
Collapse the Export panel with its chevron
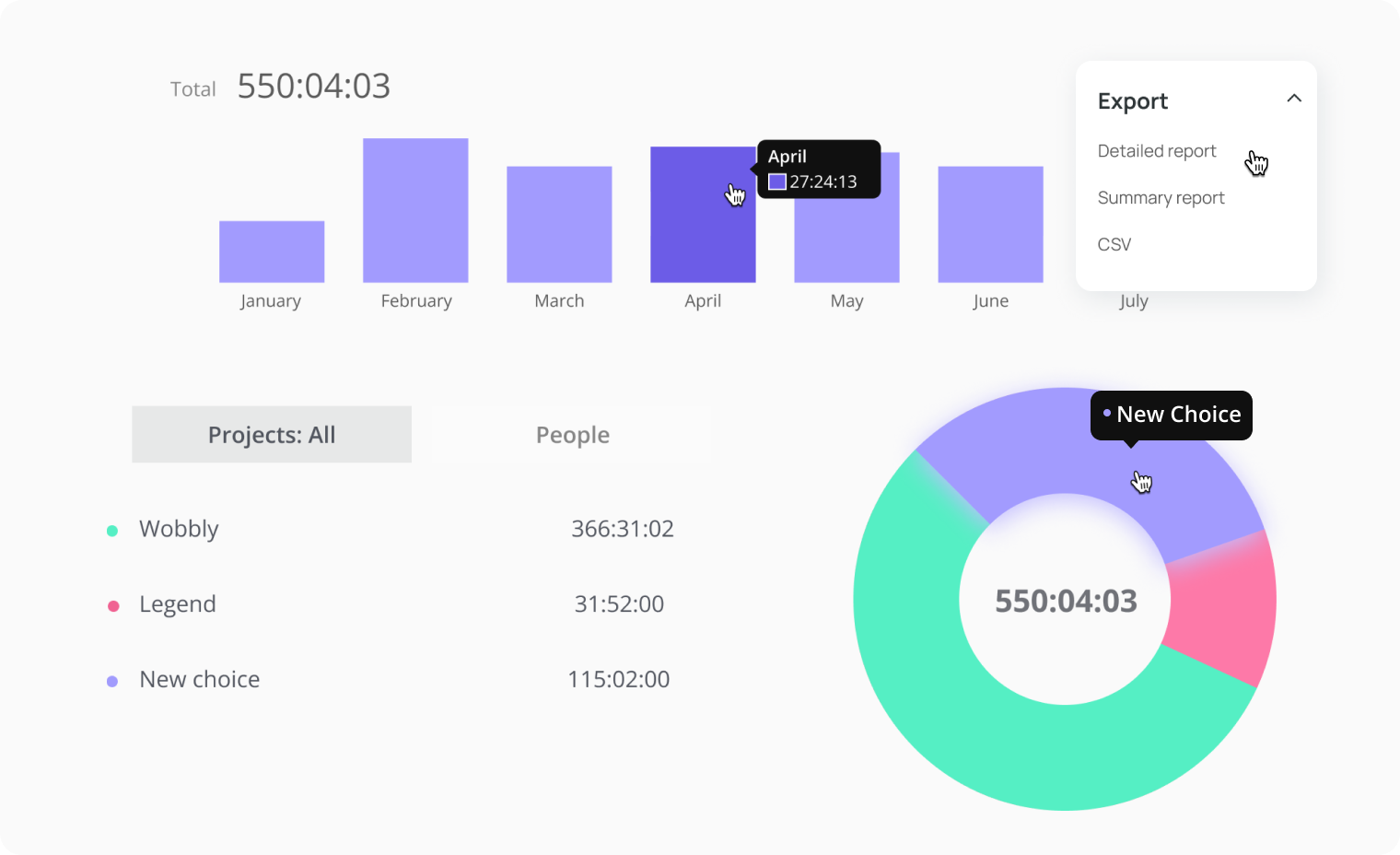tap(1294, 98)
